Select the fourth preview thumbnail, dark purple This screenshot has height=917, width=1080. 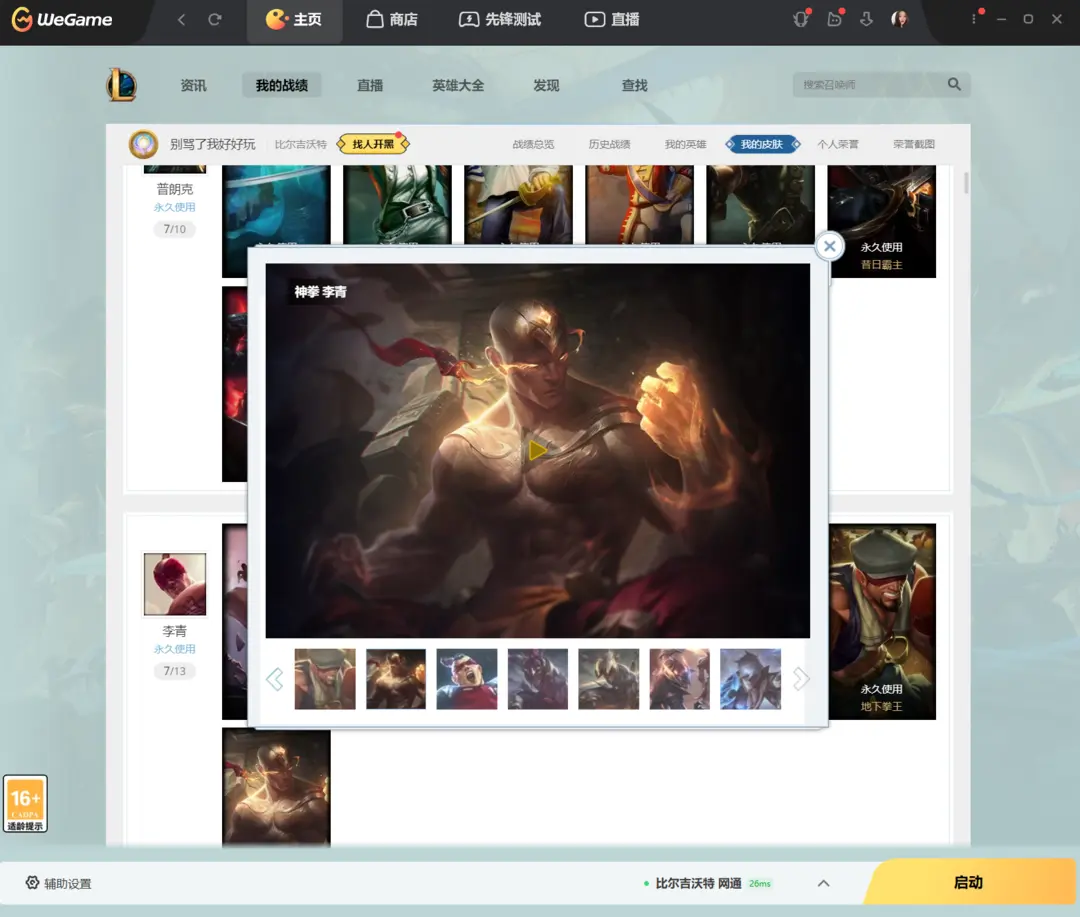point(538,679)
